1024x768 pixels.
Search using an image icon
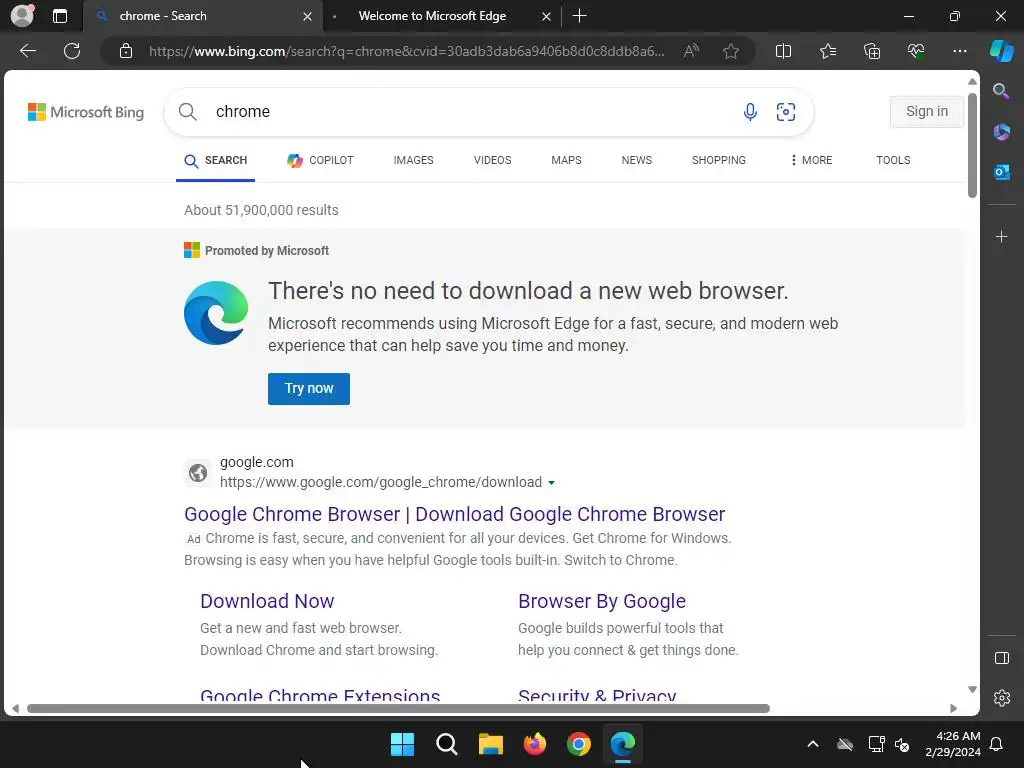786,112
